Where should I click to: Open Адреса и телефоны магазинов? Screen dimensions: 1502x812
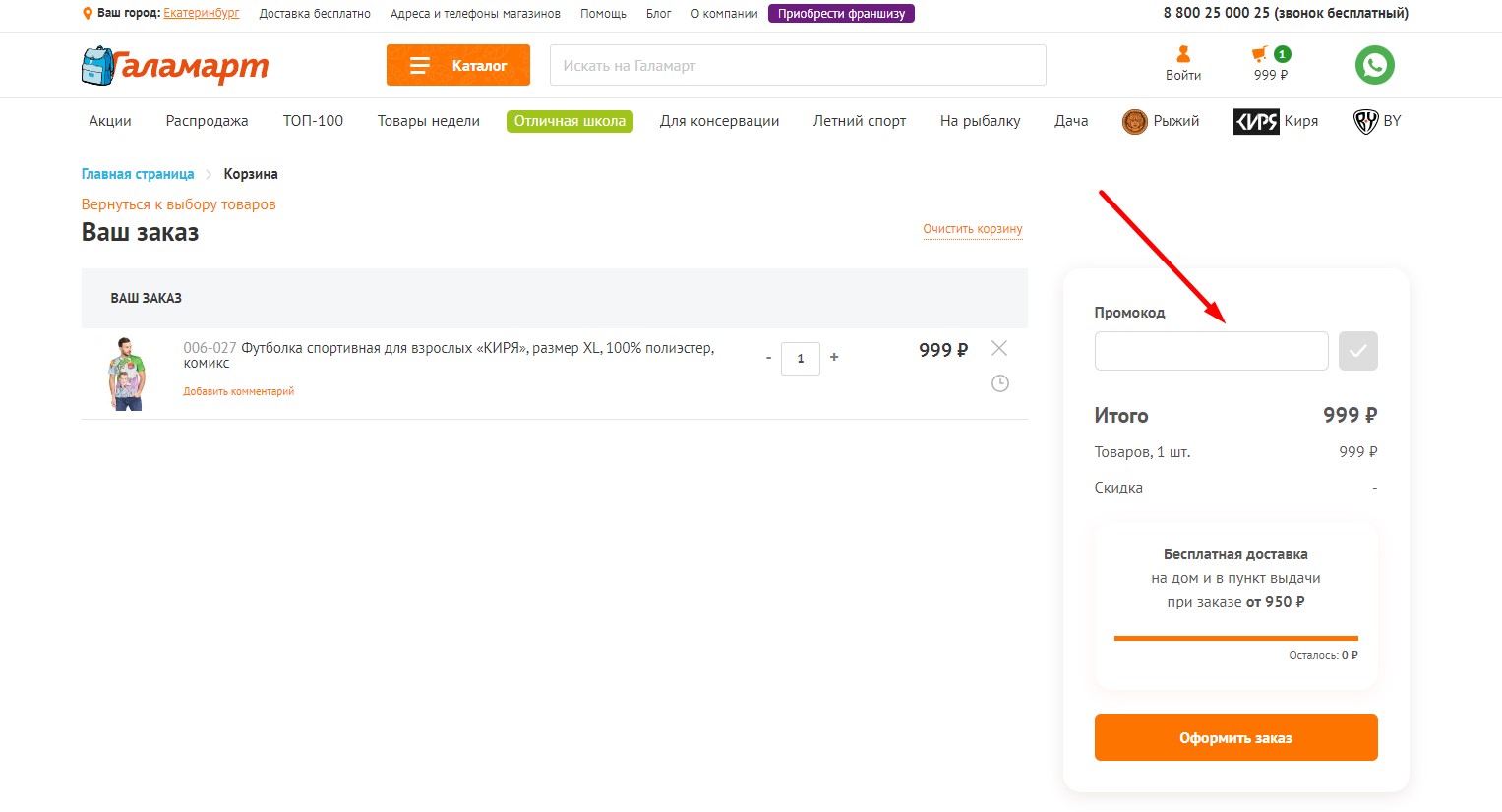(x=475, y=14)
